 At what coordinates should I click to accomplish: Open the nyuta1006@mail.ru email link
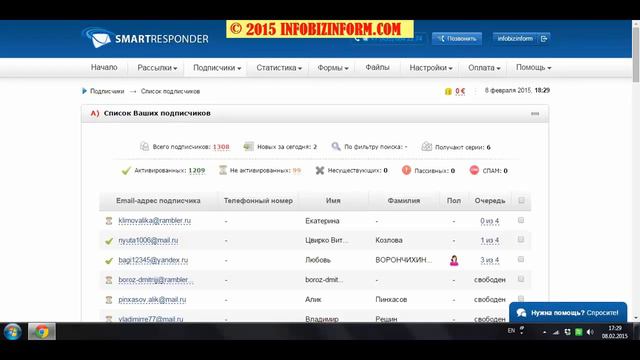148,240
